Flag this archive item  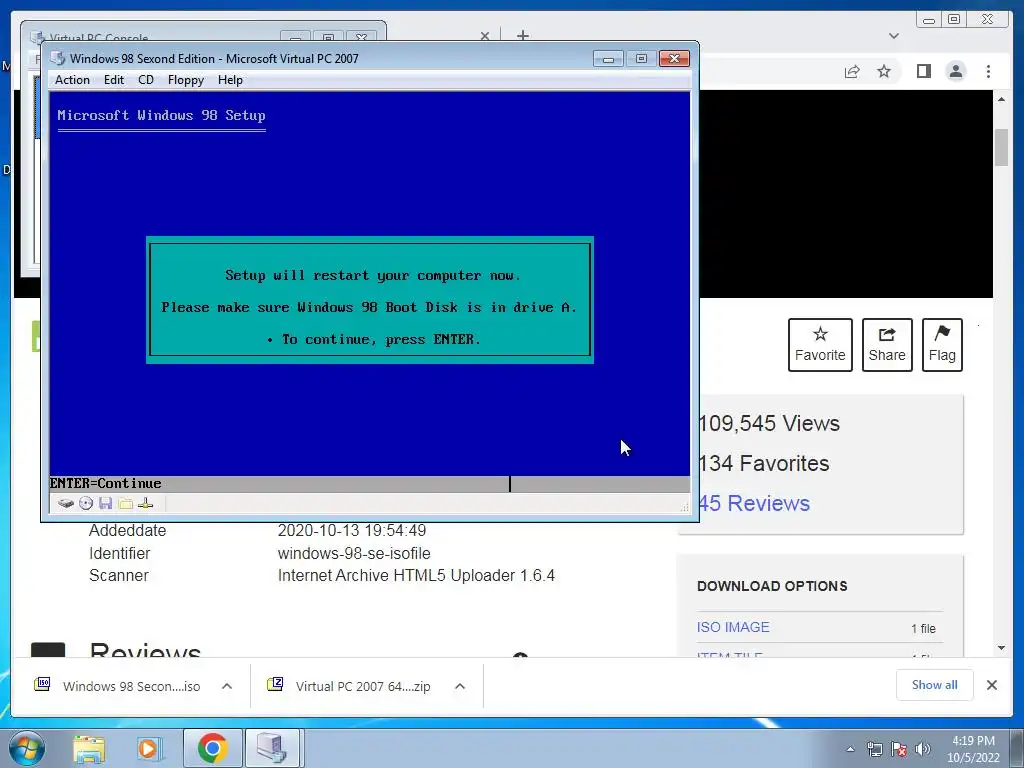[942, 345]
